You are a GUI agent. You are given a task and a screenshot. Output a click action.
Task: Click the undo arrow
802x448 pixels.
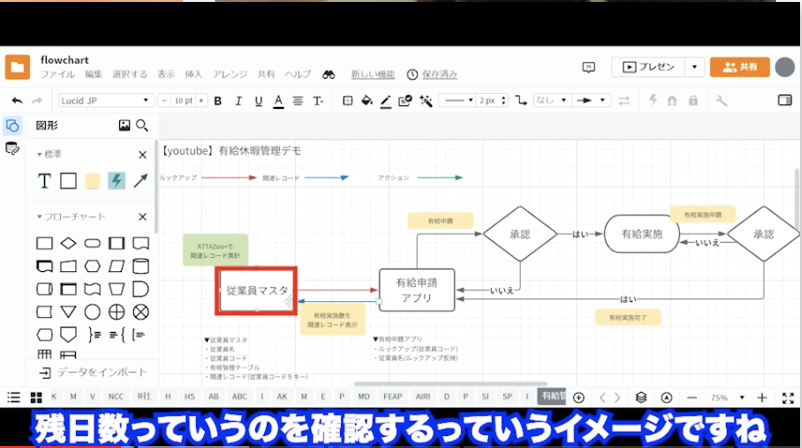click(x=16, y=101)
